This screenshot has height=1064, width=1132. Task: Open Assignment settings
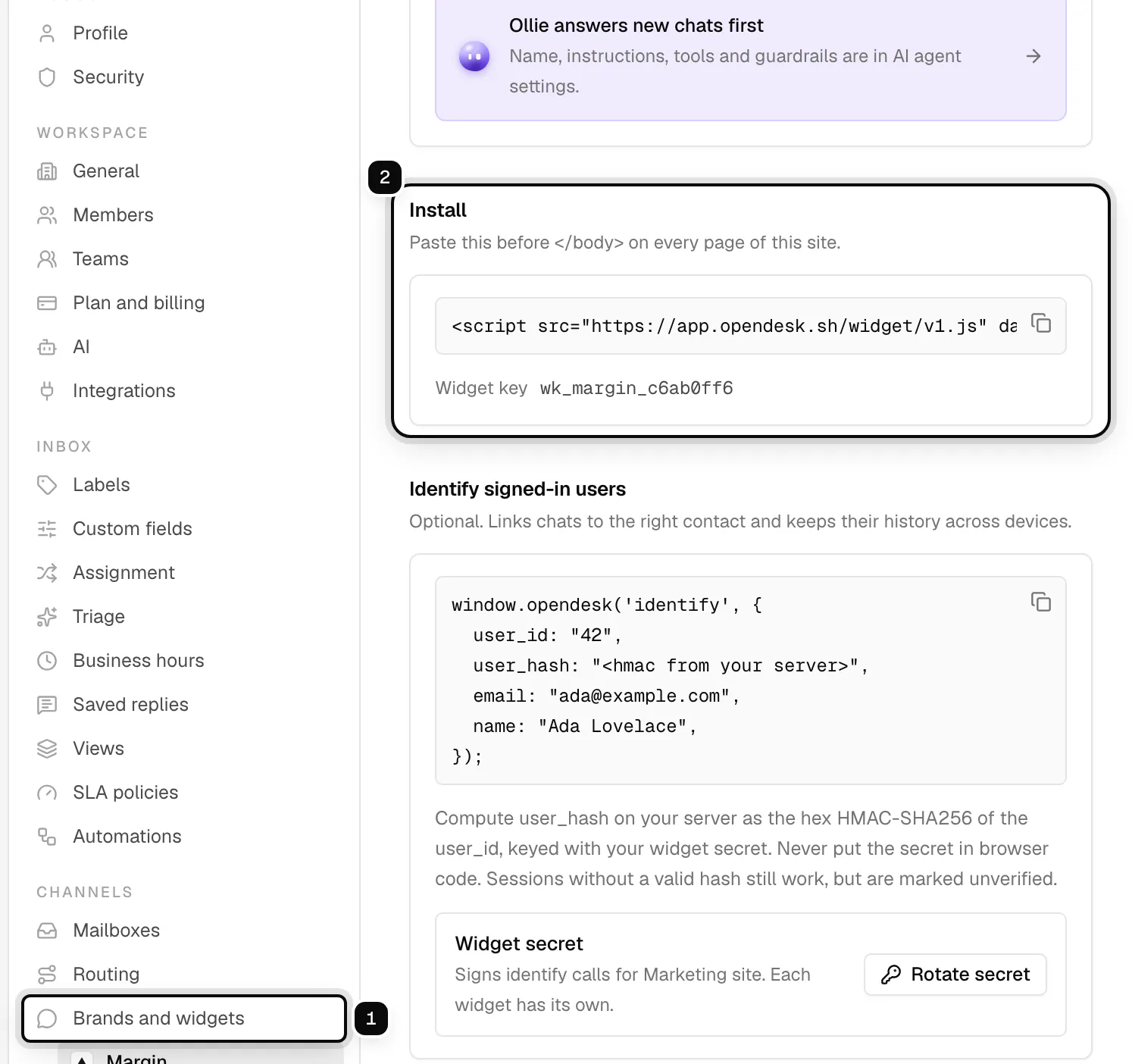click(x=183, y=573)
